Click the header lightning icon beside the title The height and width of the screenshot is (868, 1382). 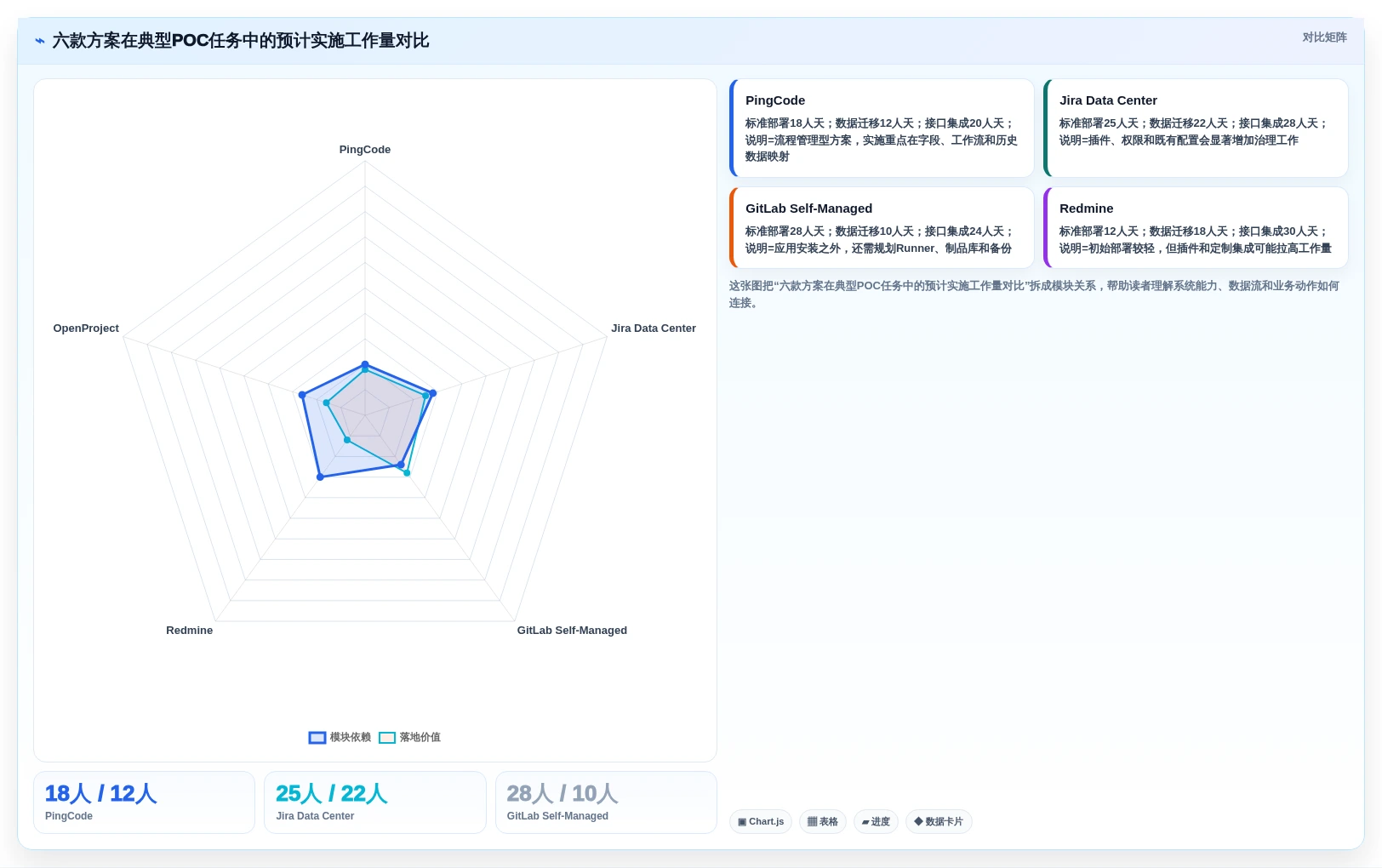tap(40, 41)
